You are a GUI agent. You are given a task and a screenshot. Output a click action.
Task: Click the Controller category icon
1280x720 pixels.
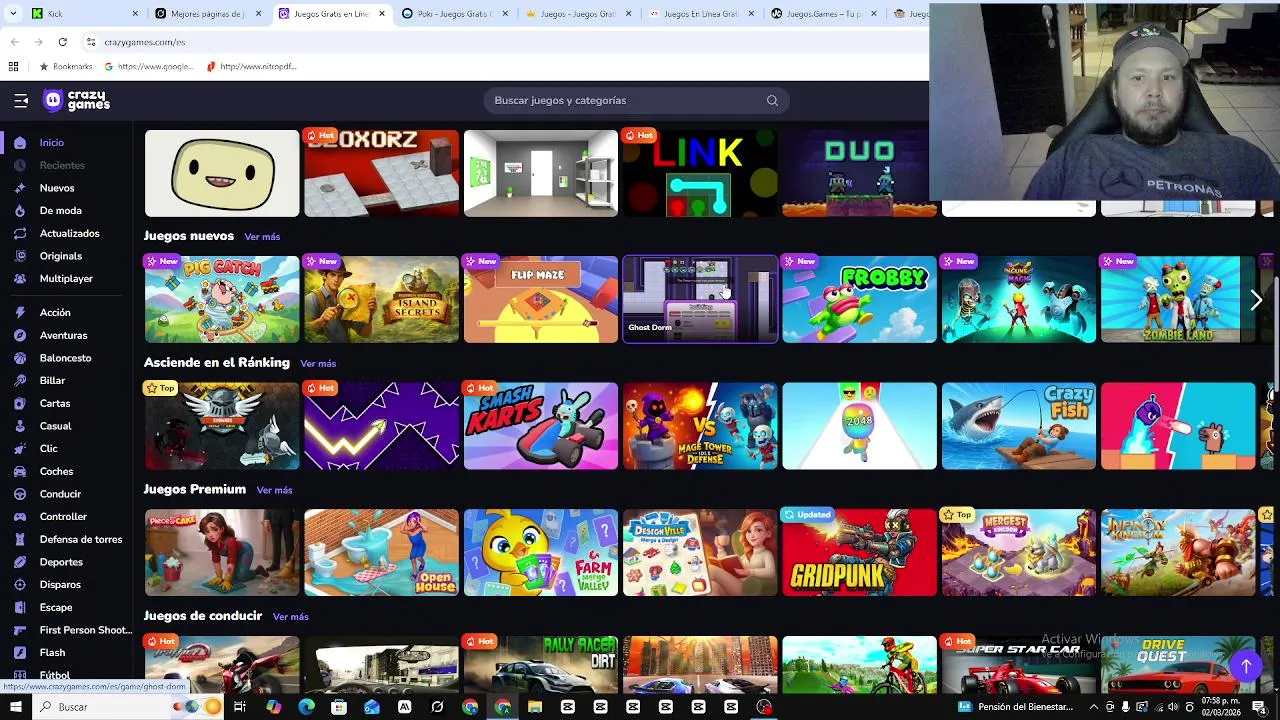[20, 517]
